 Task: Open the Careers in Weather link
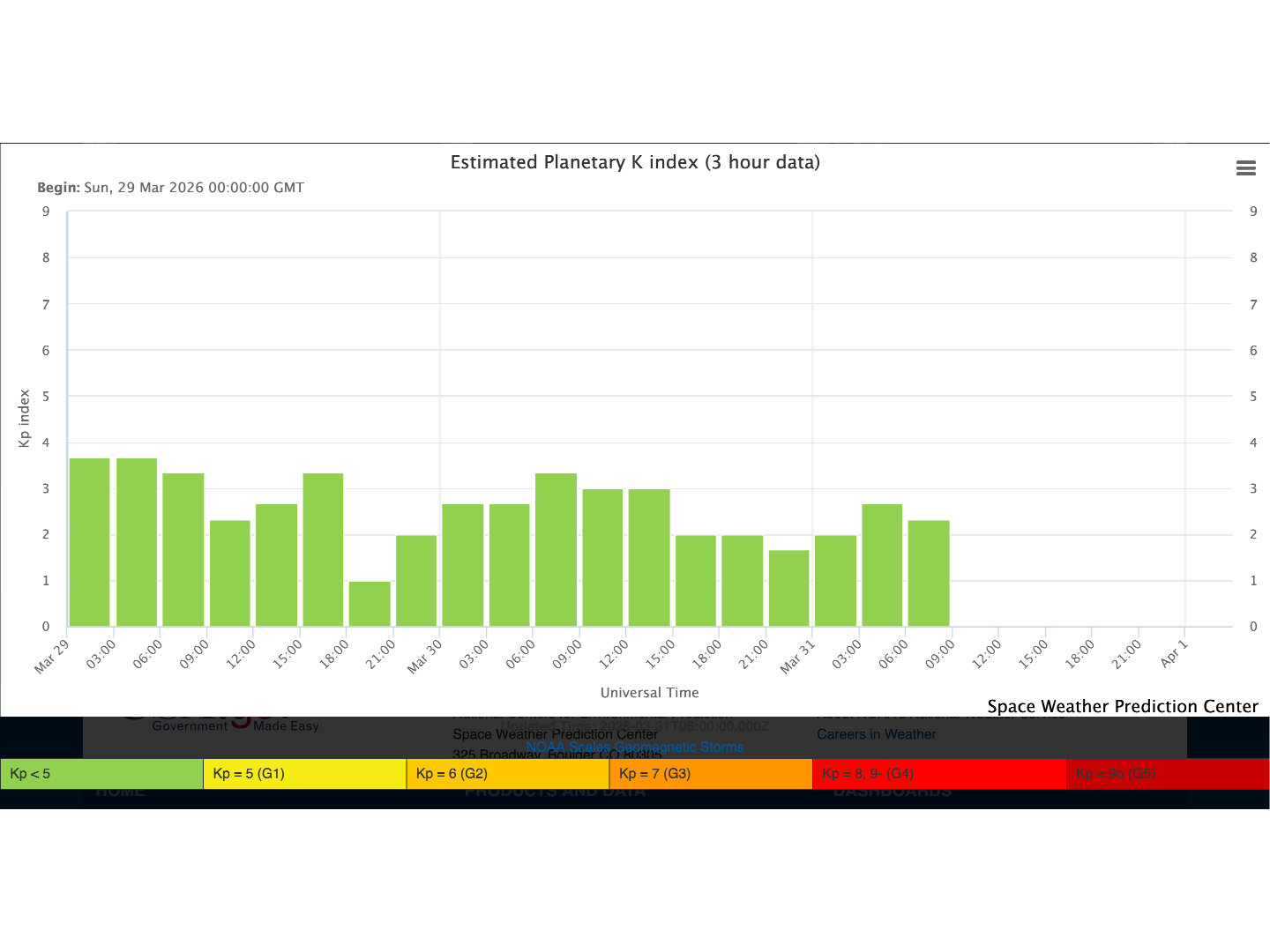pos(876,734)
